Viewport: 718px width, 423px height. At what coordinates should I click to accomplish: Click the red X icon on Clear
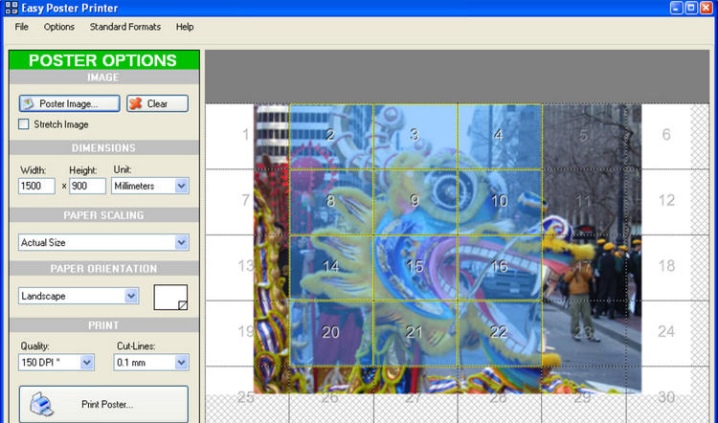[136, 103]
